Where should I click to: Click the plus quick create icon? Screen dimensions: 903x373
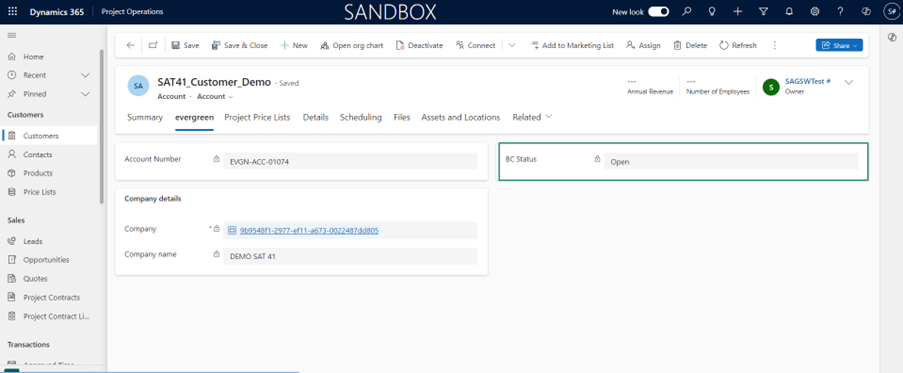(738, 12)
